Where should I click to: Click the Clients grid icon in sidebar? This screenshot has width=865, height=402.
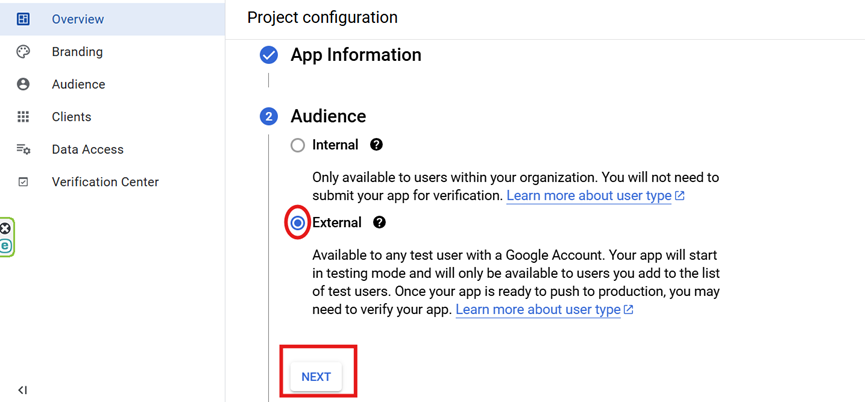coord(23,117)
